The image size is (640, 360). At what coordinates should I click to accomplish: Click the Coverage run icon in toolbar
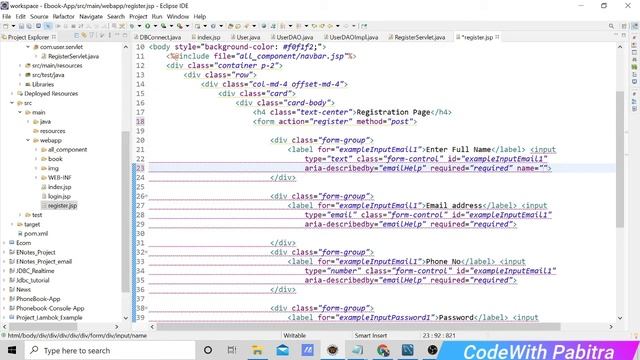[163, 26]
